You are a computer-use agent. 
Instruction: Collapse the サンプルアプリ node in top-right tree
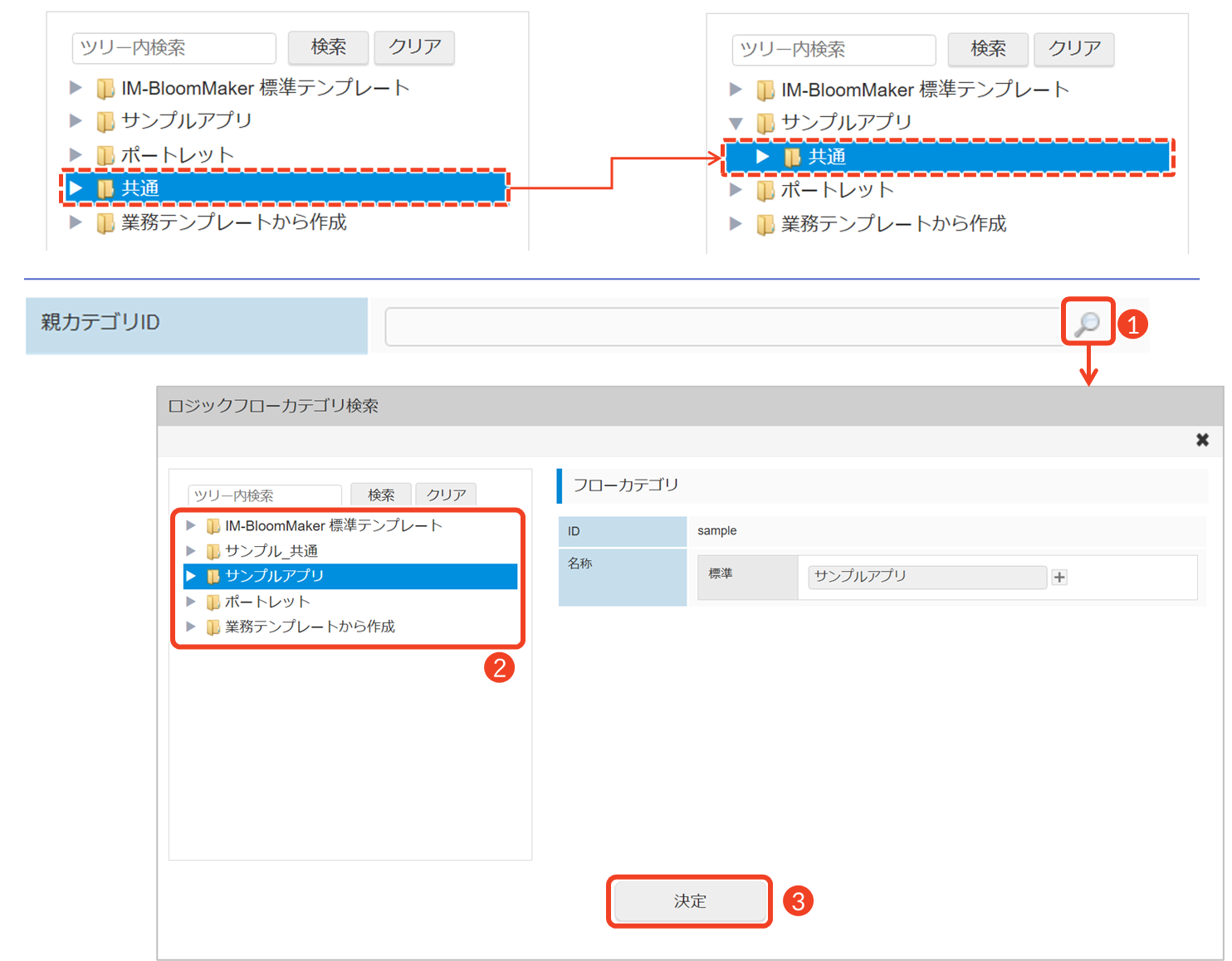(x=736, y=123)
